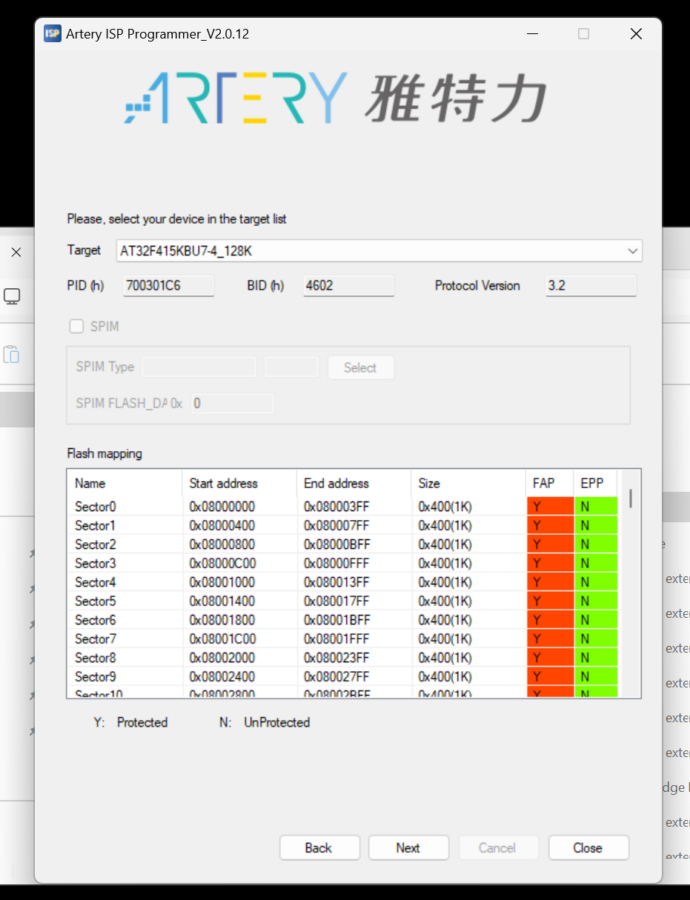Click the flash mapping vertical scrollbar thumb
The width and height of the screenshot is (690, 900).
tap(630, 498)
